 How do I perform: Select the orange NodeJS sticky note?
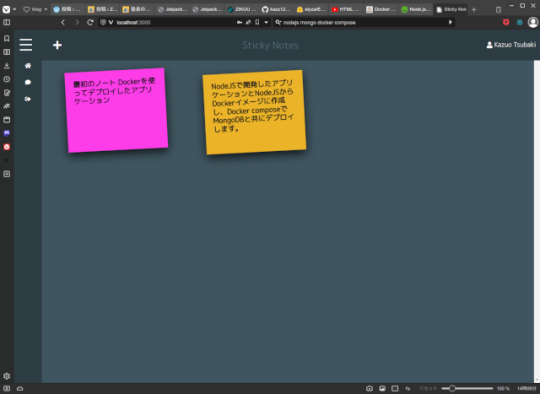point(254,112)
